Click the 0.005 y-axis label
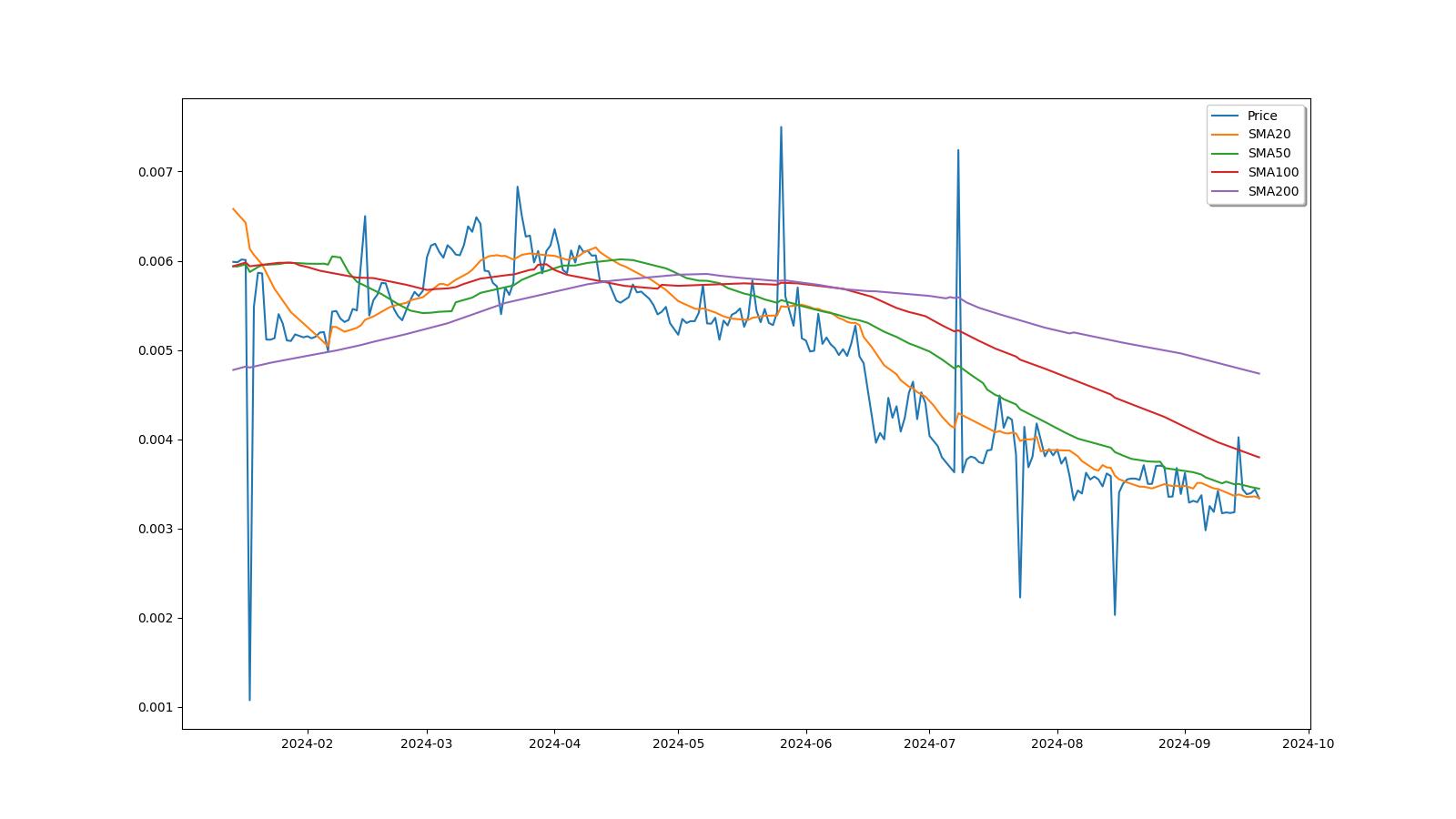 tap(156, 350)
